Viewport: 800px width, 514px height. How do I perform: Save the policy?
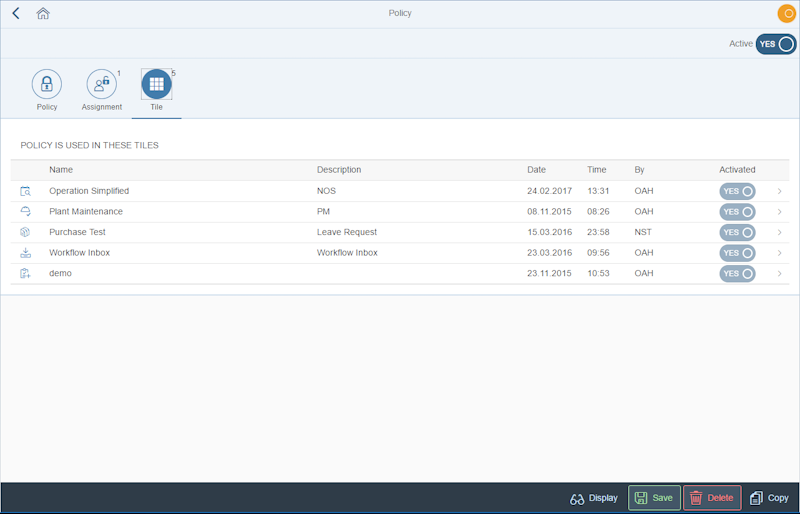tap(654, 498)
